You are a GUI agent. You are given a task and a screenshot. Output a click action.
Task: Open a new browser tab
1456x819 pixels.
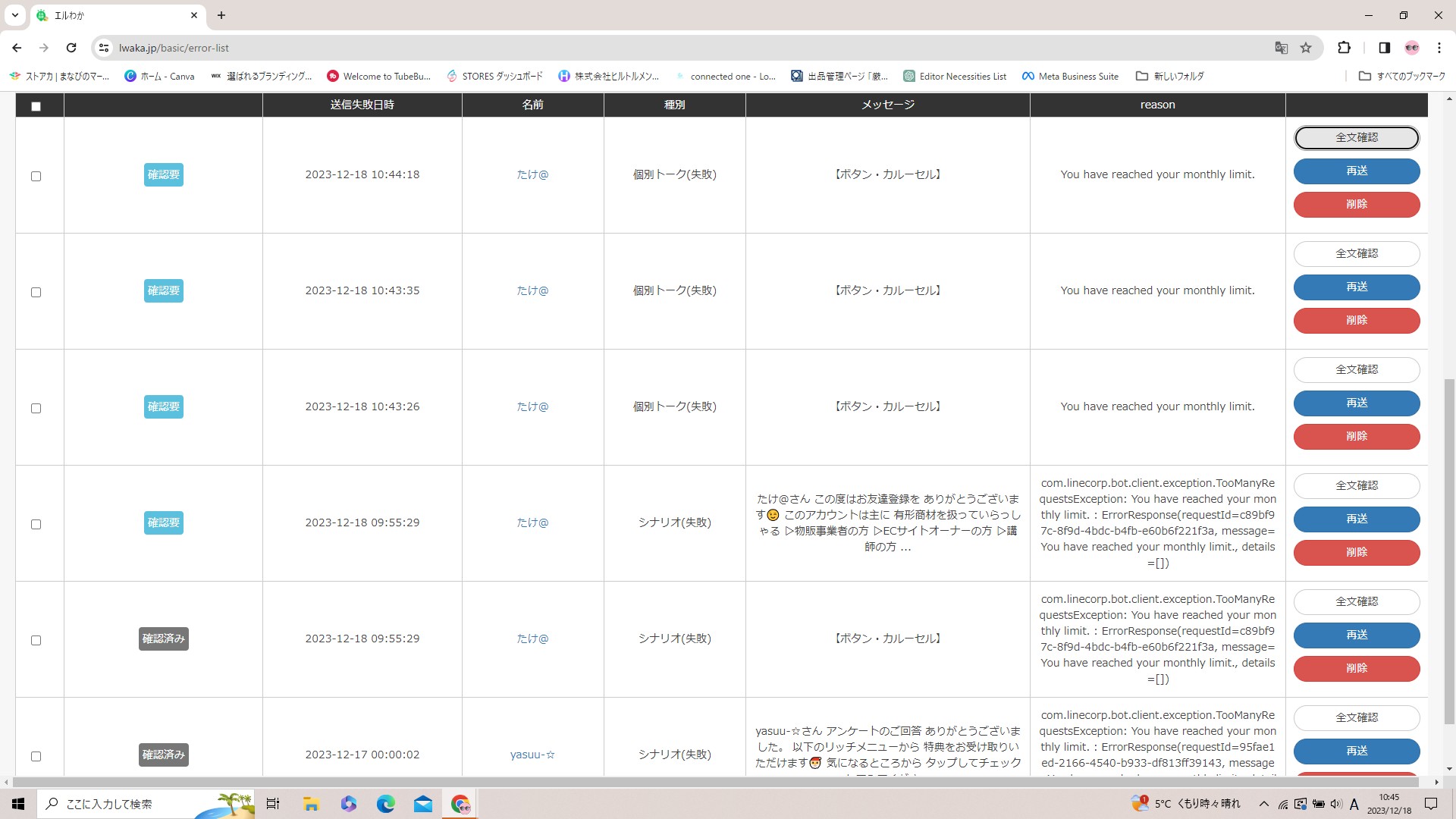click(221, 15)
